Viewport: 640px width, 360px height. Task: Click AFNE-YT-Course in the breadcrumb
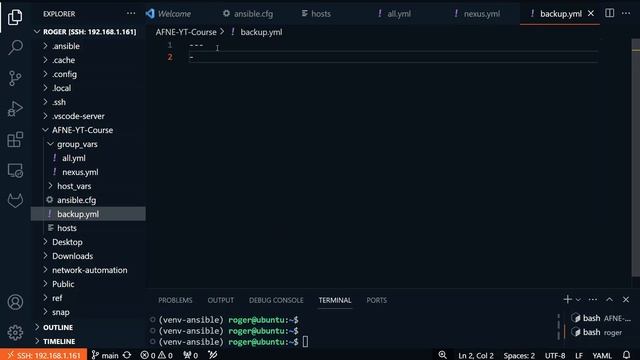coord(186,32)
